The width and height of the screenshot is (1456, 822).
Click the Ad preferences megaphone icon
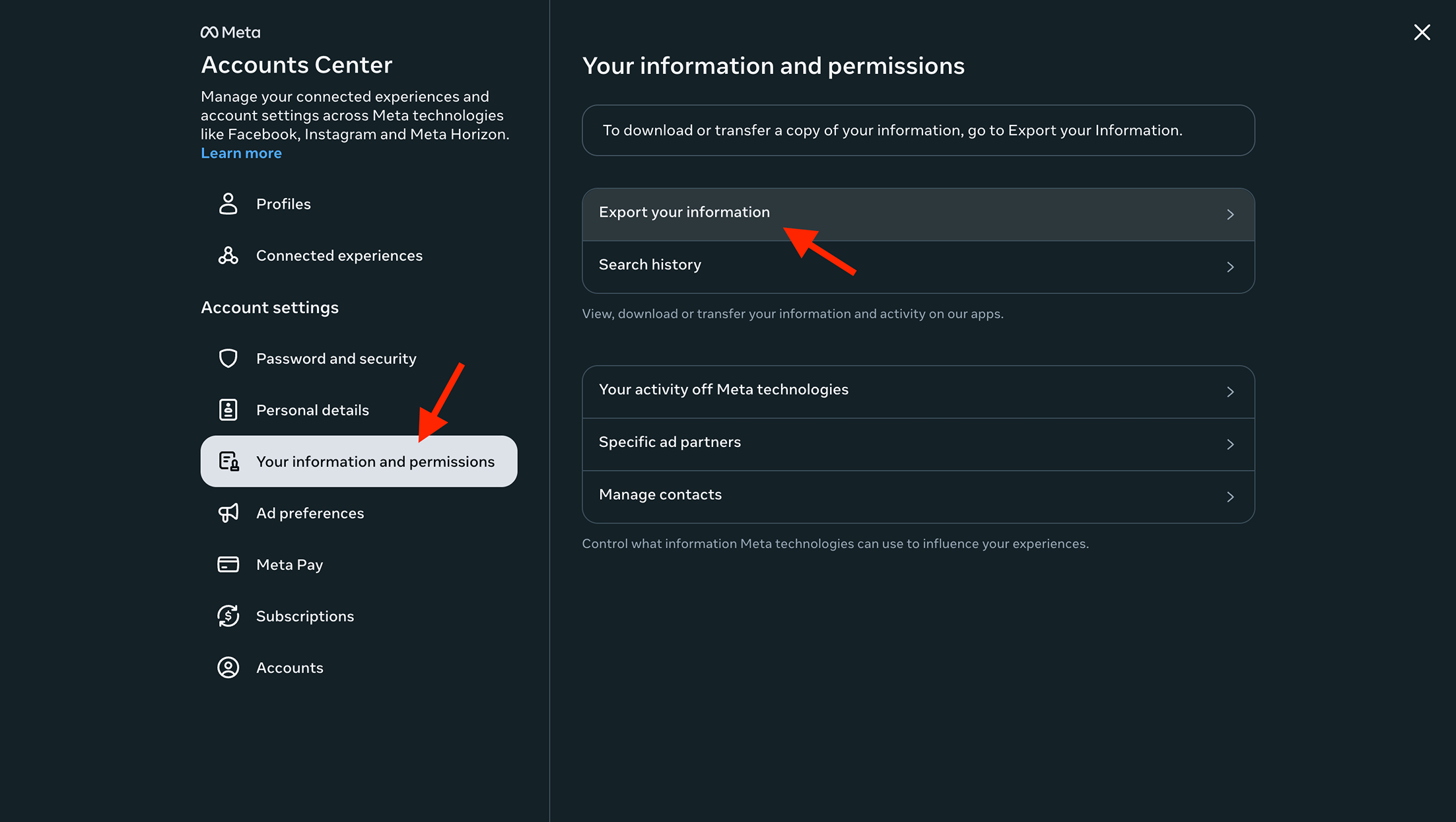coord(228,513)
